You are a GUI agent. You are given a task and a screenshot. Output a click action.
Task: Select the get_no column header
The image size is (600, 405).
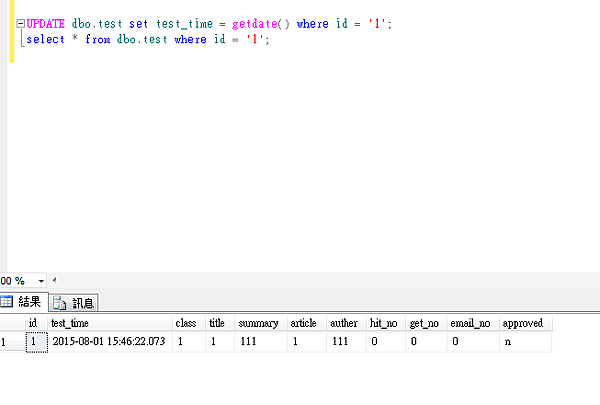coord(426,323)
